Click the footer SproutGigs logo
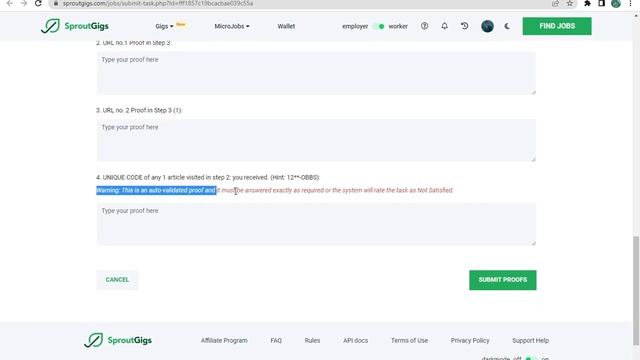This screenshot has height=360, width=640. click(x=118, y=340)
